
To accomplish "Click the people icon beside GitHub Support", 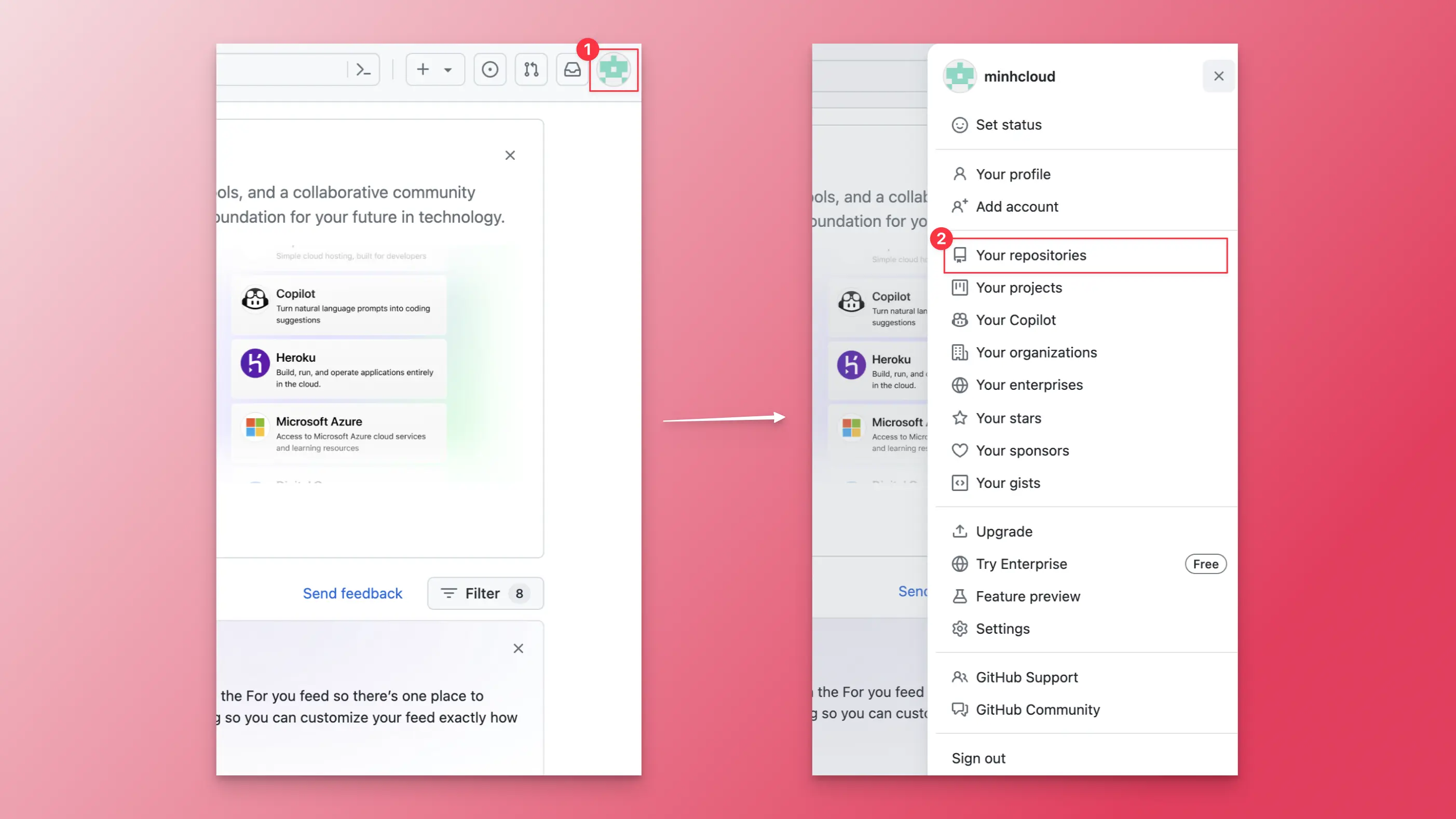I will [960, 678].
